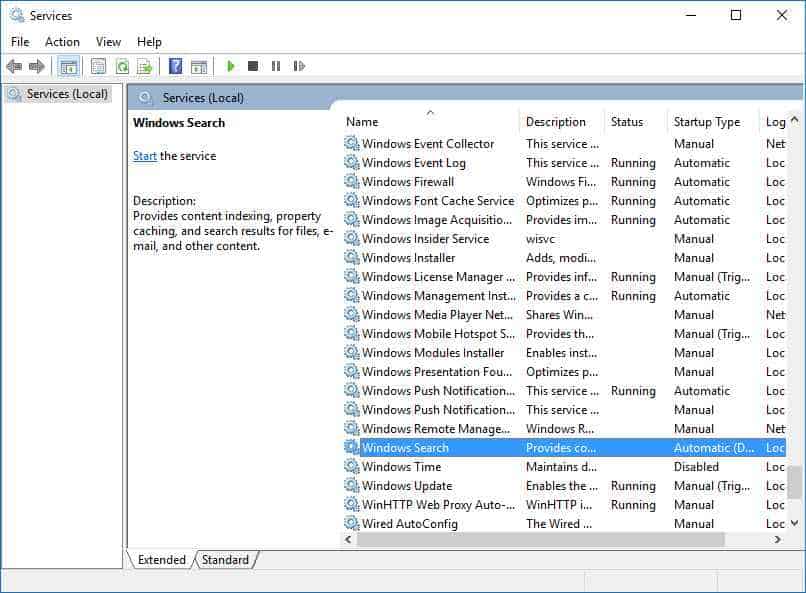Open the Action menu
Image resolution: width=806 pixels, height=593 pixels.
(x=62, y=42)
